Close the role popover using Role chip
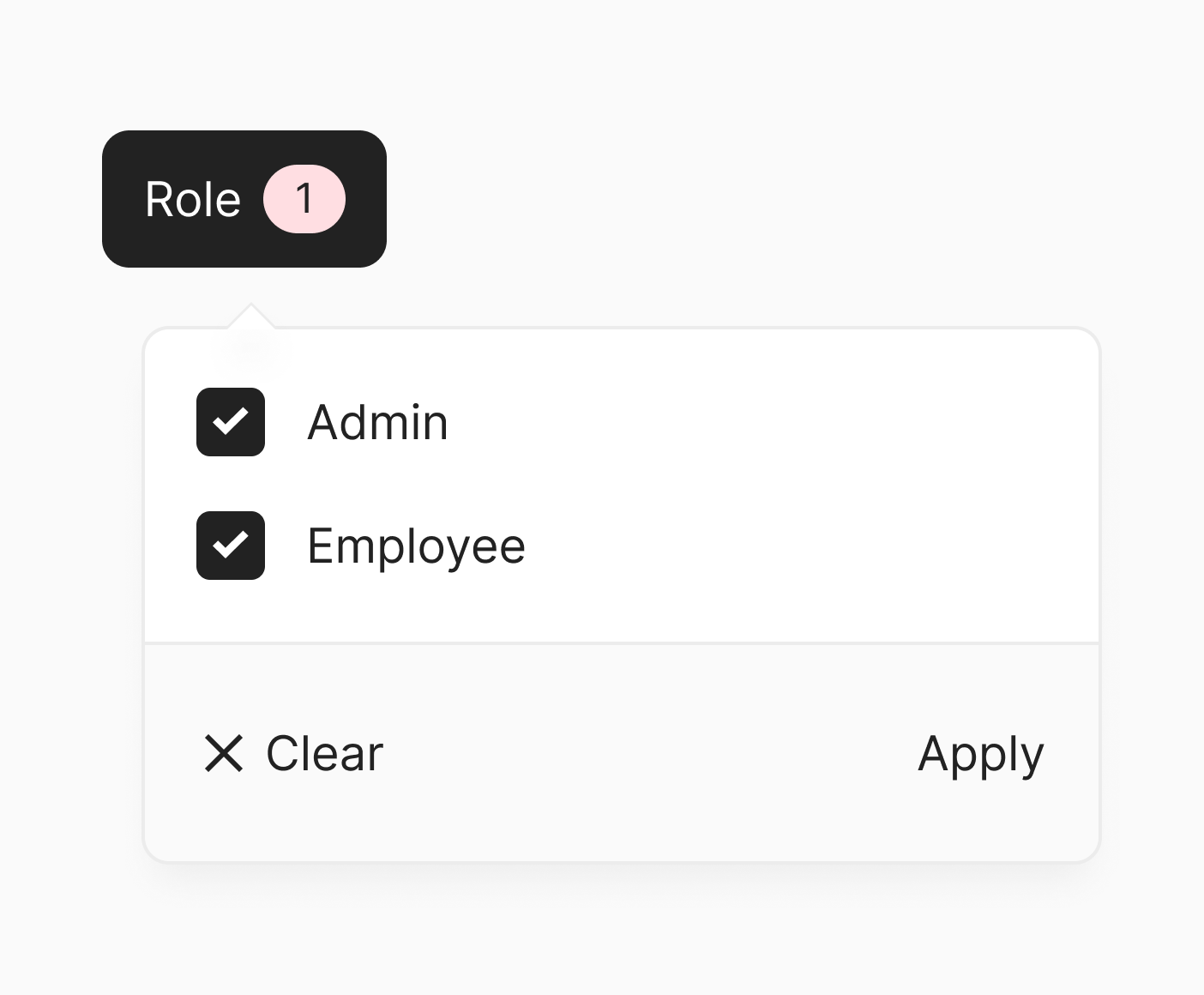This screenshot has height=995, width=1204. click(244, 199)
